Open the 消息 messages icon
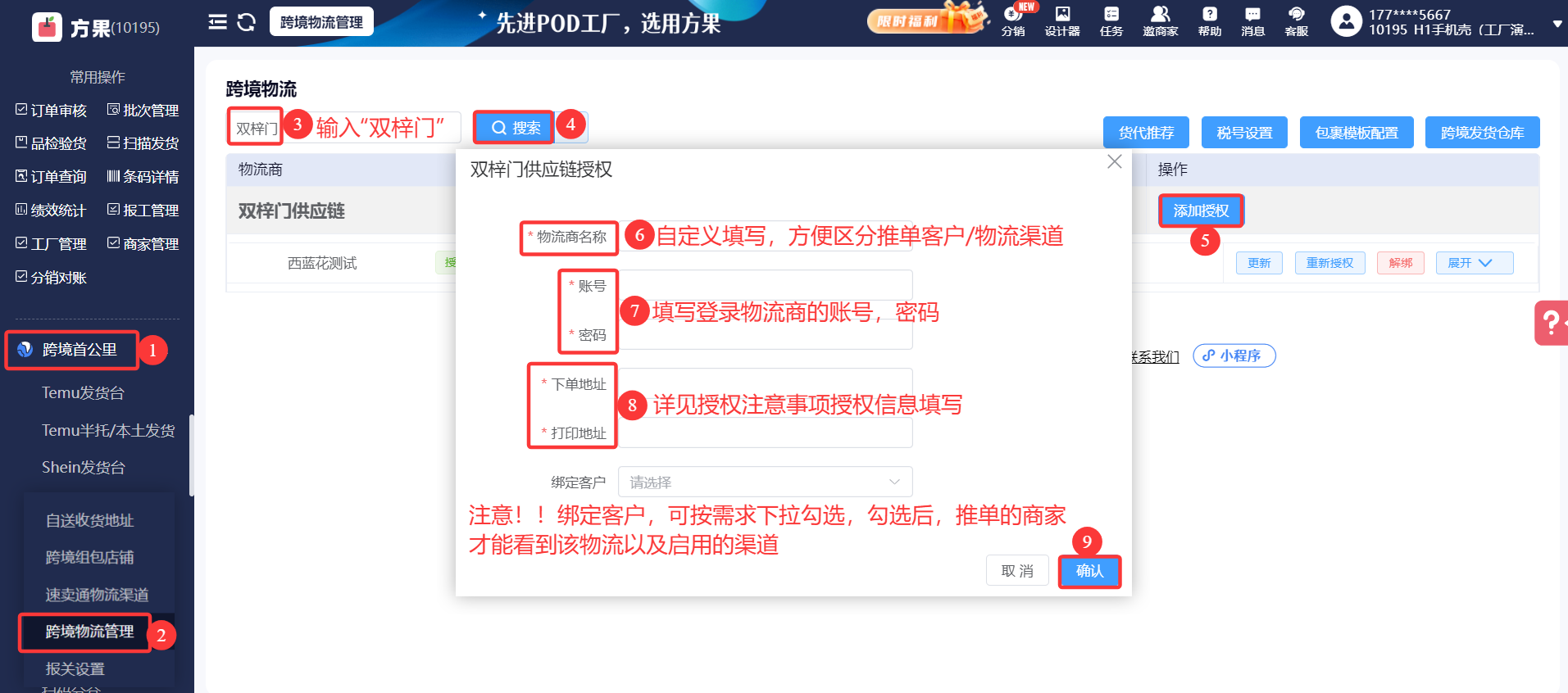This screenshot has height=693, width=1568. 1252,21
